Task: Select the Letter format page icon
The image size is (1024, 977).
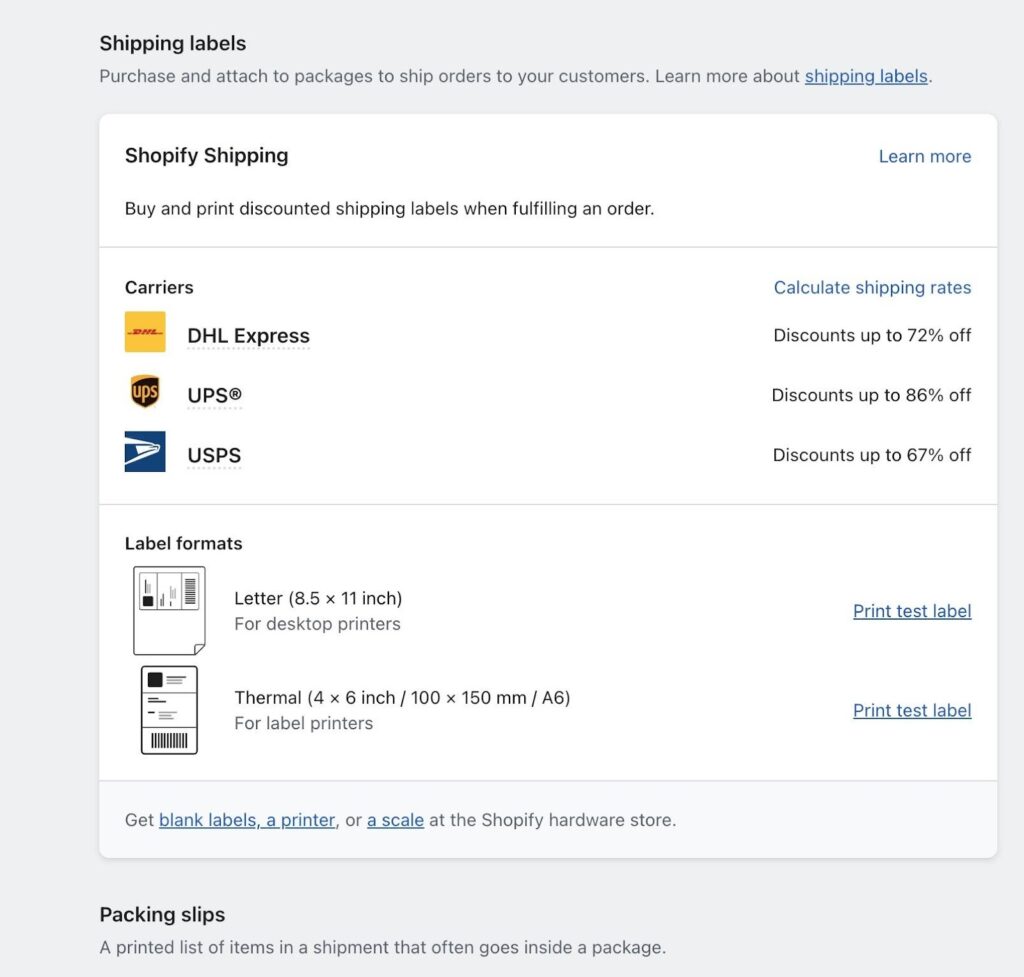Action: click(169, 610)
